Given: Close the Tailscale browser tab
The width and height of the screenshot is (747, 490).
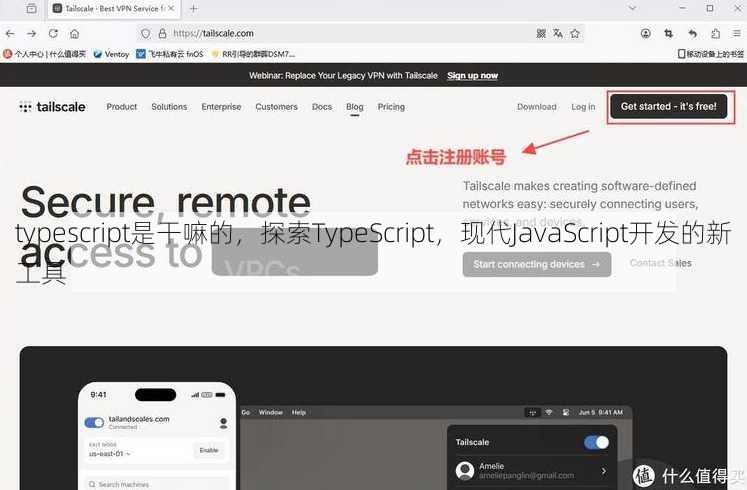Looking at the screenshot, I should click(171, 8).
